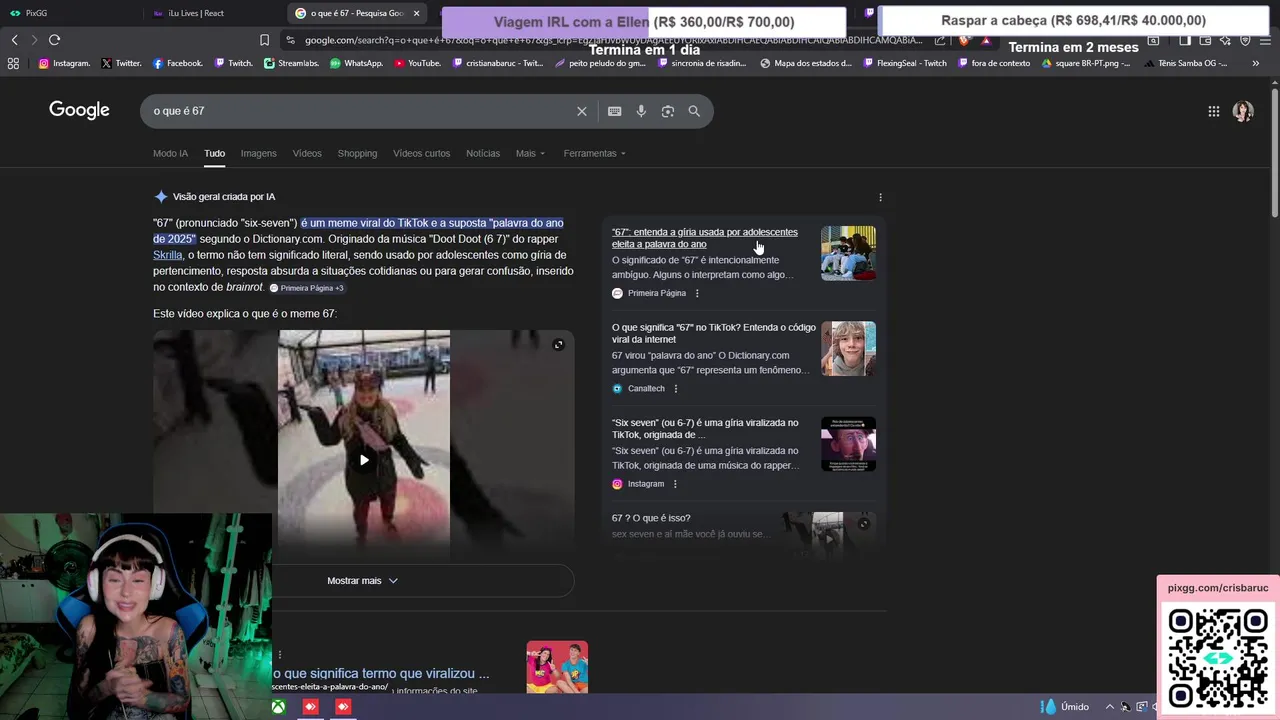Click the browser URL address field
This screenshot has width=1280, height=720.
[x=612, y=40]
